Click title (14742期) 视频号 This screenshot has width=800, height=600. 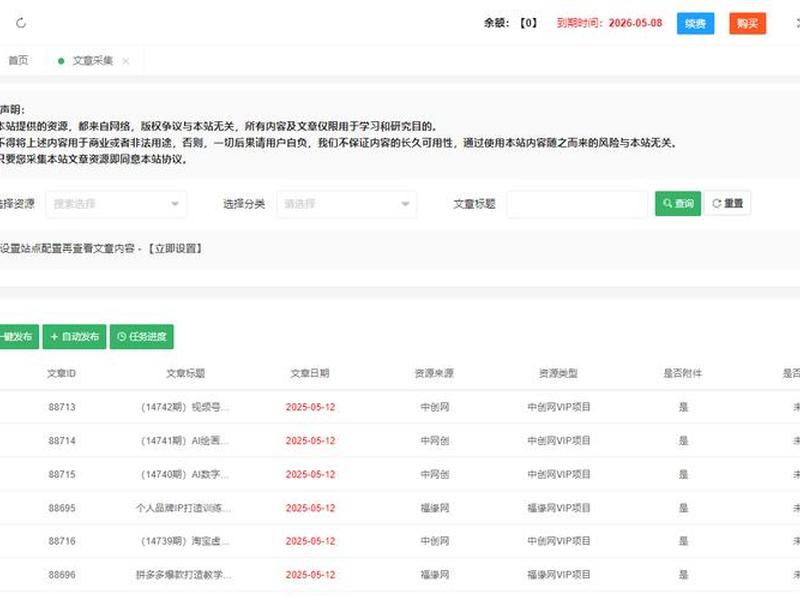[x=185, y=407]
